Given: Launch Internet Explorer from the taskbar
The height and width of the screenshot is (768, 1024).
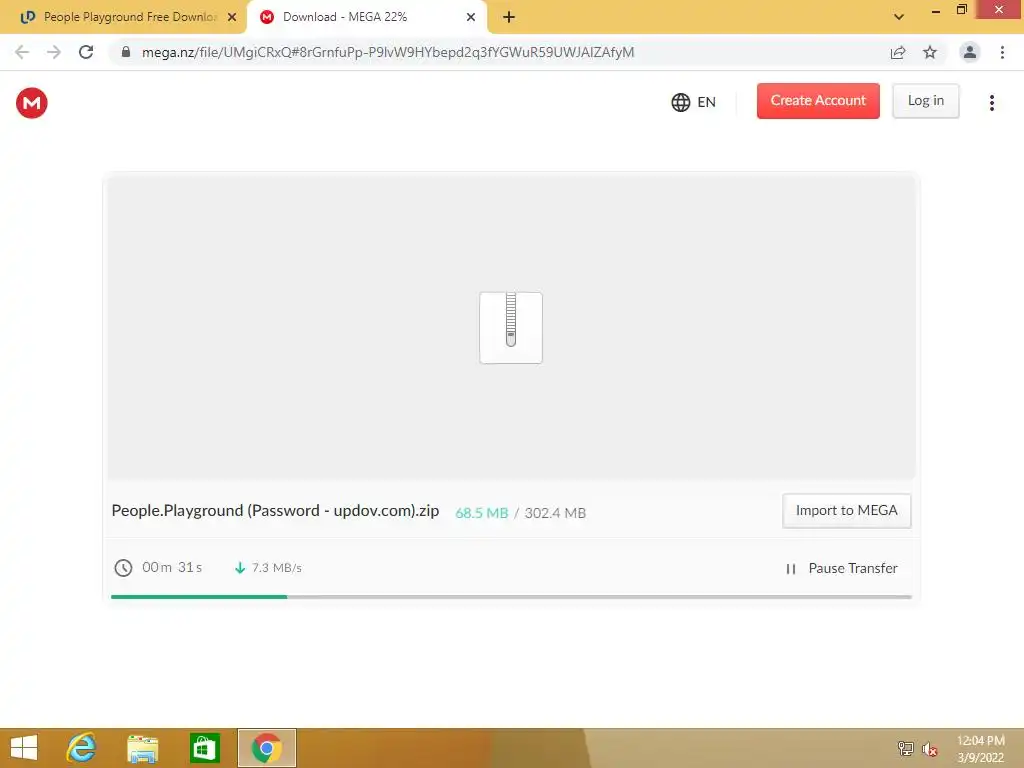Looking at the screenshot, I should coord(82,748).
